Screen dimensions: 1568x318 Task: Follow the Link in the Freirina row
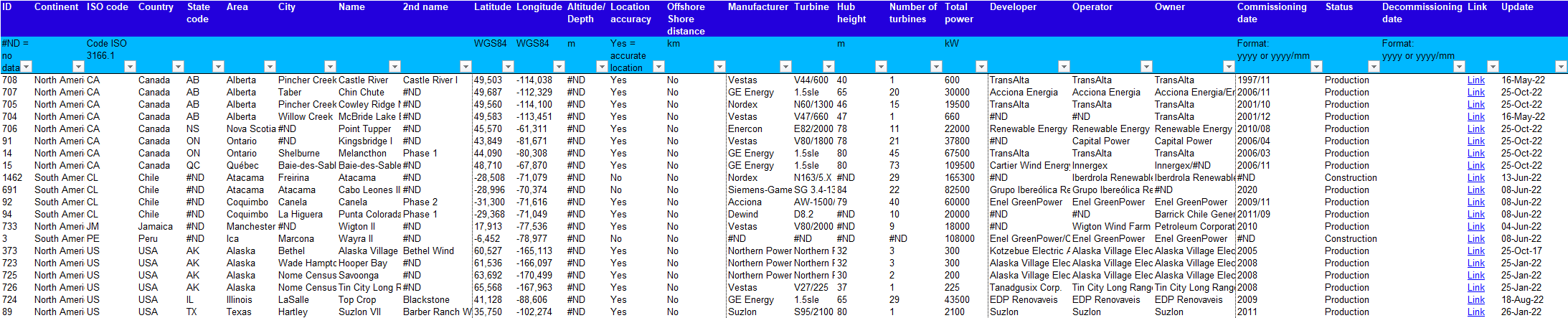coord(1475,177)
